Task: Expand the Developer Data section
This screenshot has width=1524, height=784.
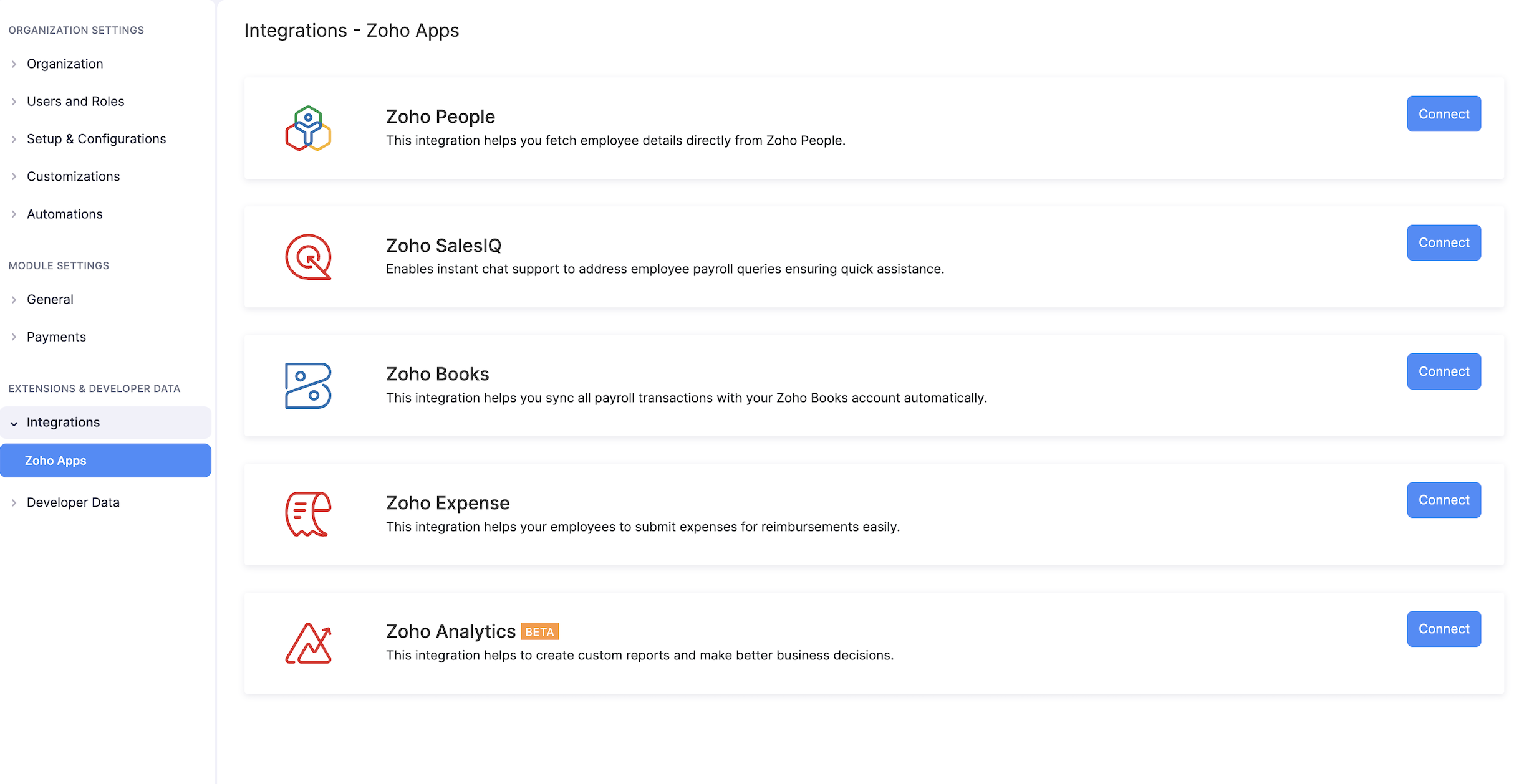Action: pos(73,502)
